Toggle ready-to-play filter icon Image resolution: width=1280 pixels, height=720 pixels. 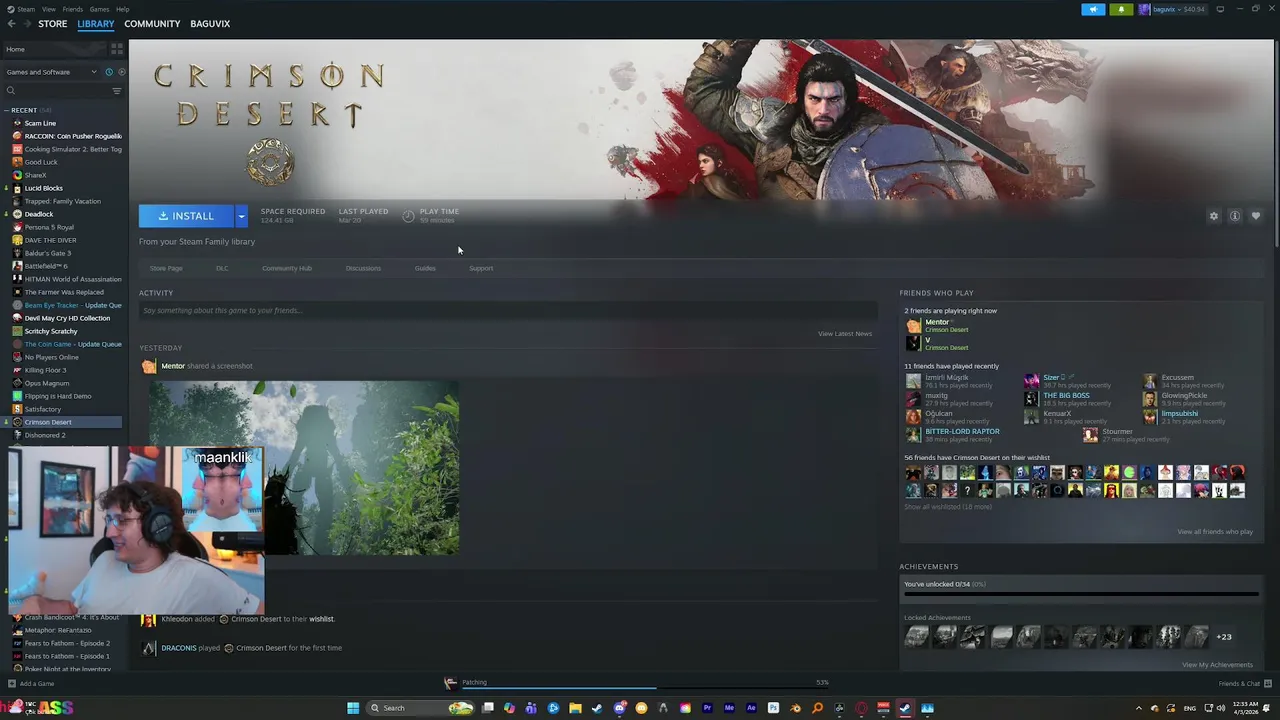point(122,72)
